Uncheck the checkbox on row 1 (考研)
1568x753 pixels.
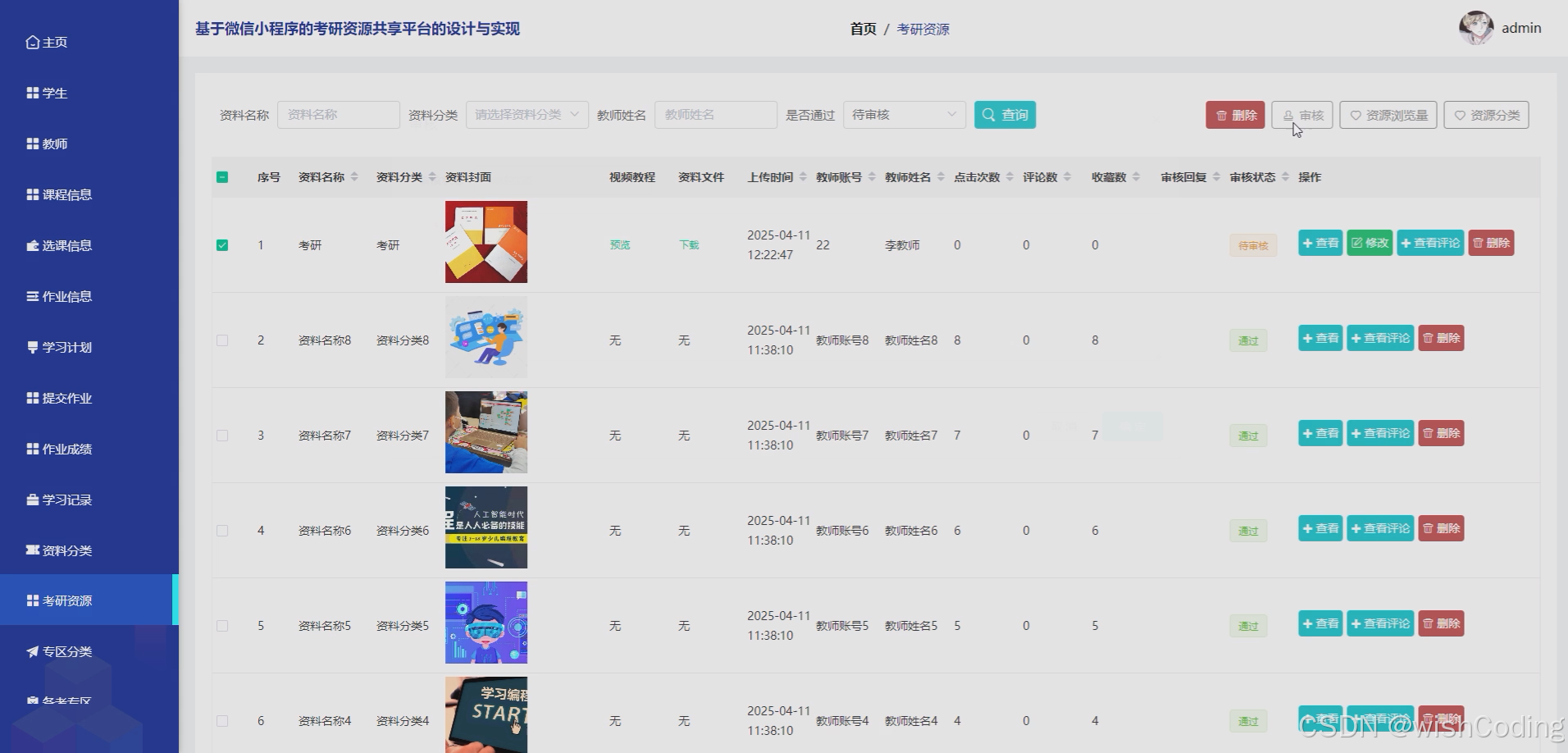222,244
